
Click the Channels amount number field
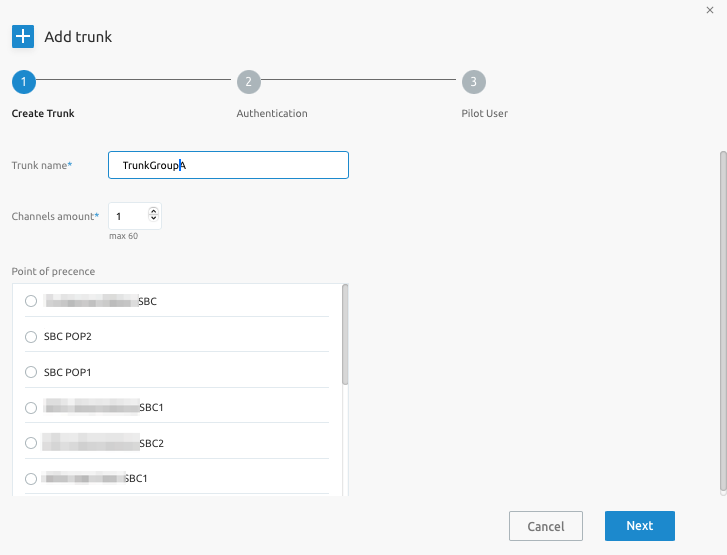(134, 216)
